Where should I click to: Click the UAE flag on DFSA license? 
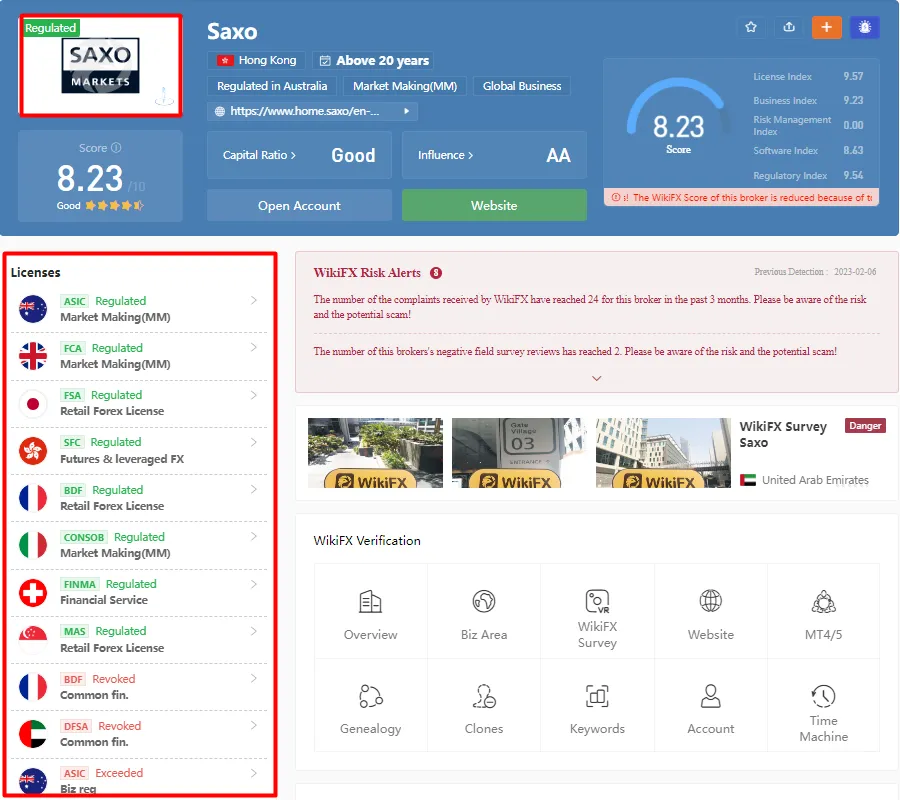(33, 734)
